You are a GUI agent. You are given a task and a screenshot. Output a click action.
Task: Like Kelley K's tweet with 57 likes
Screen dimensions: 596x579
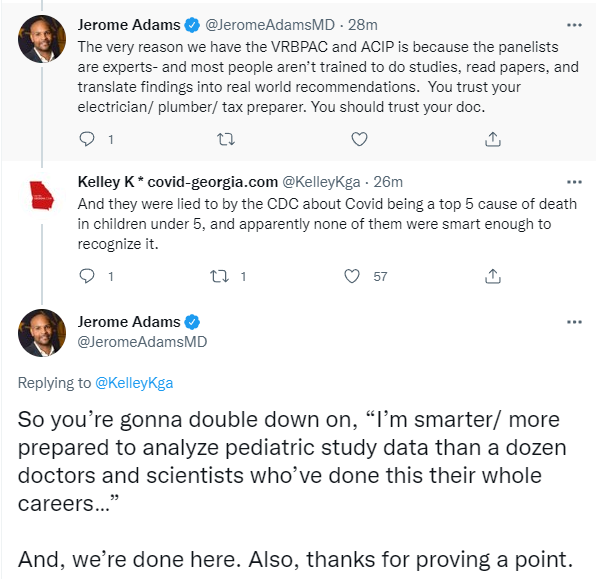[x=352, y=276]
